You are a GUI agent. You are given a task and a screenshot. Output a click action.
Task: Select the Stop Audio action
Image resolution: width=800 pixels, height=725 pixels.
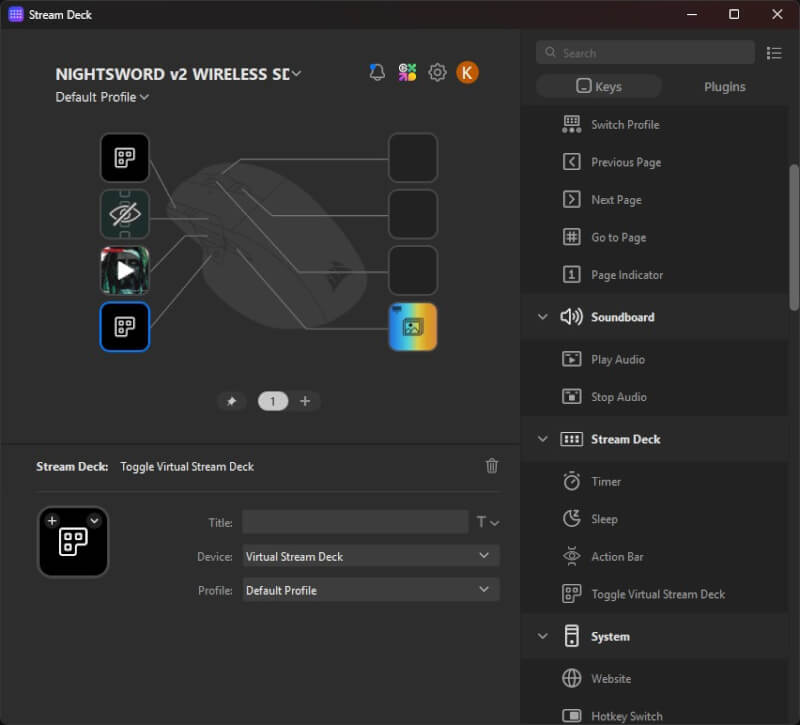654,396
